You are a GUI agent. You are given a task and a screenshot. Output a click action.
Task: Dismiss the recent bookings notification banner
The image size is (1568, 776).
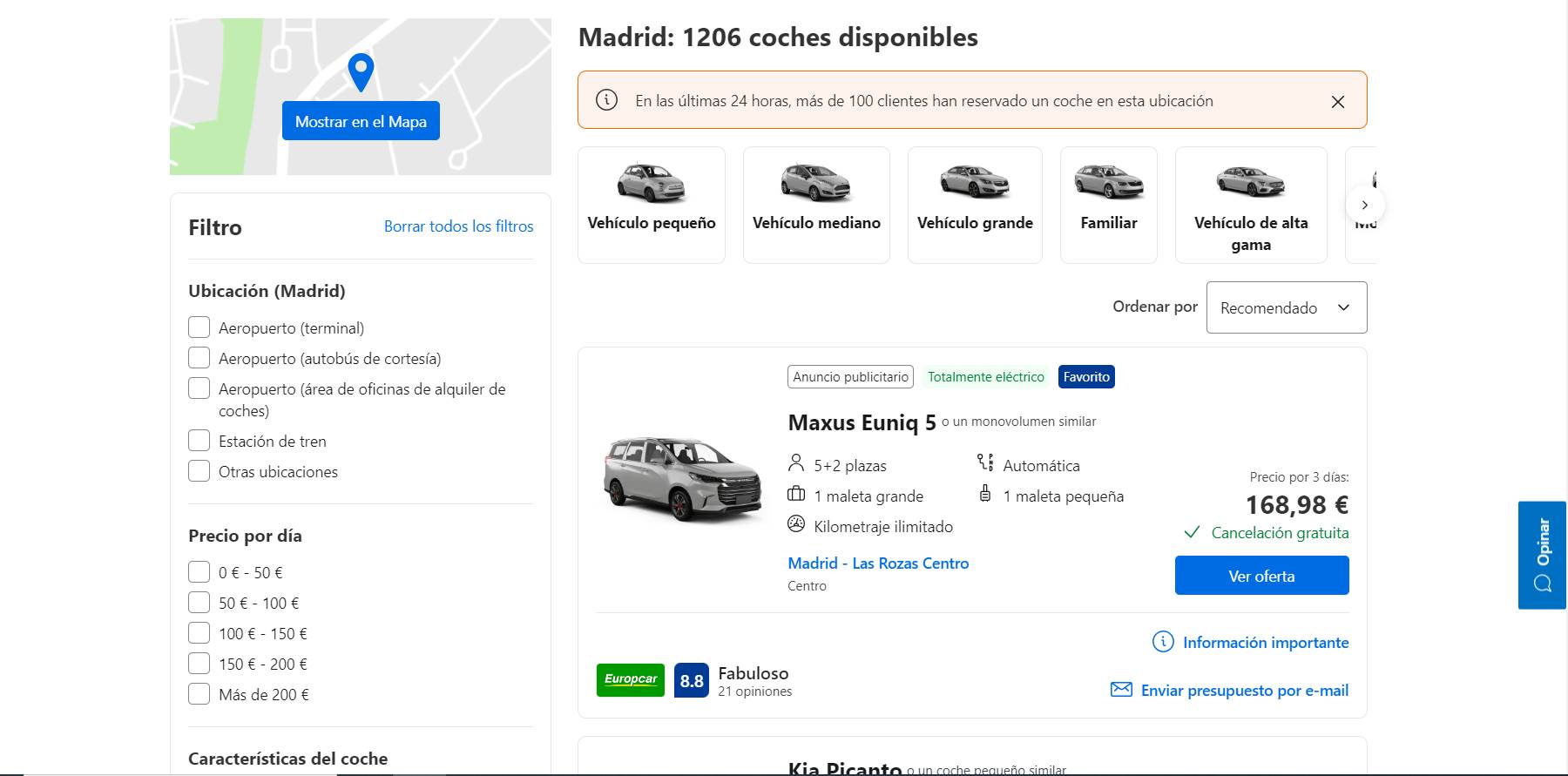point(1337,102)
